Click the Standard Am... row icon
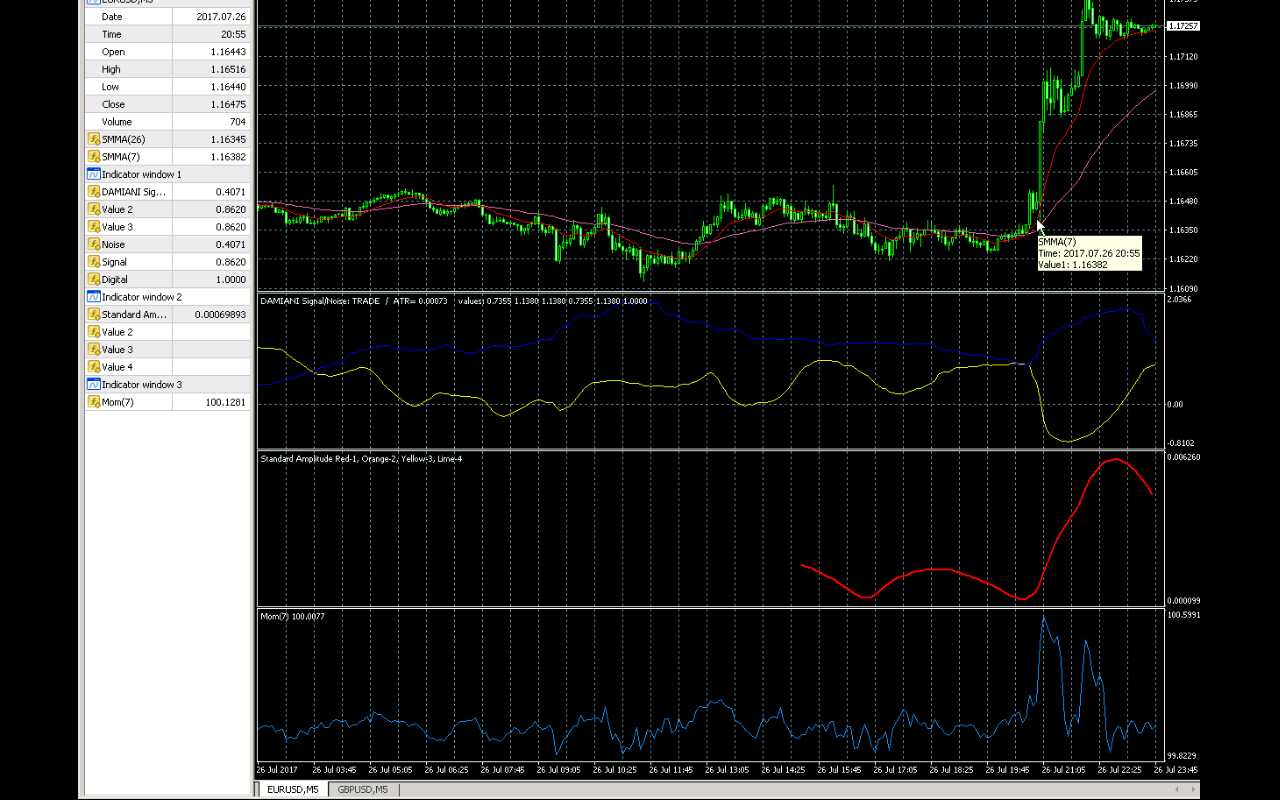 pos(94,314)
